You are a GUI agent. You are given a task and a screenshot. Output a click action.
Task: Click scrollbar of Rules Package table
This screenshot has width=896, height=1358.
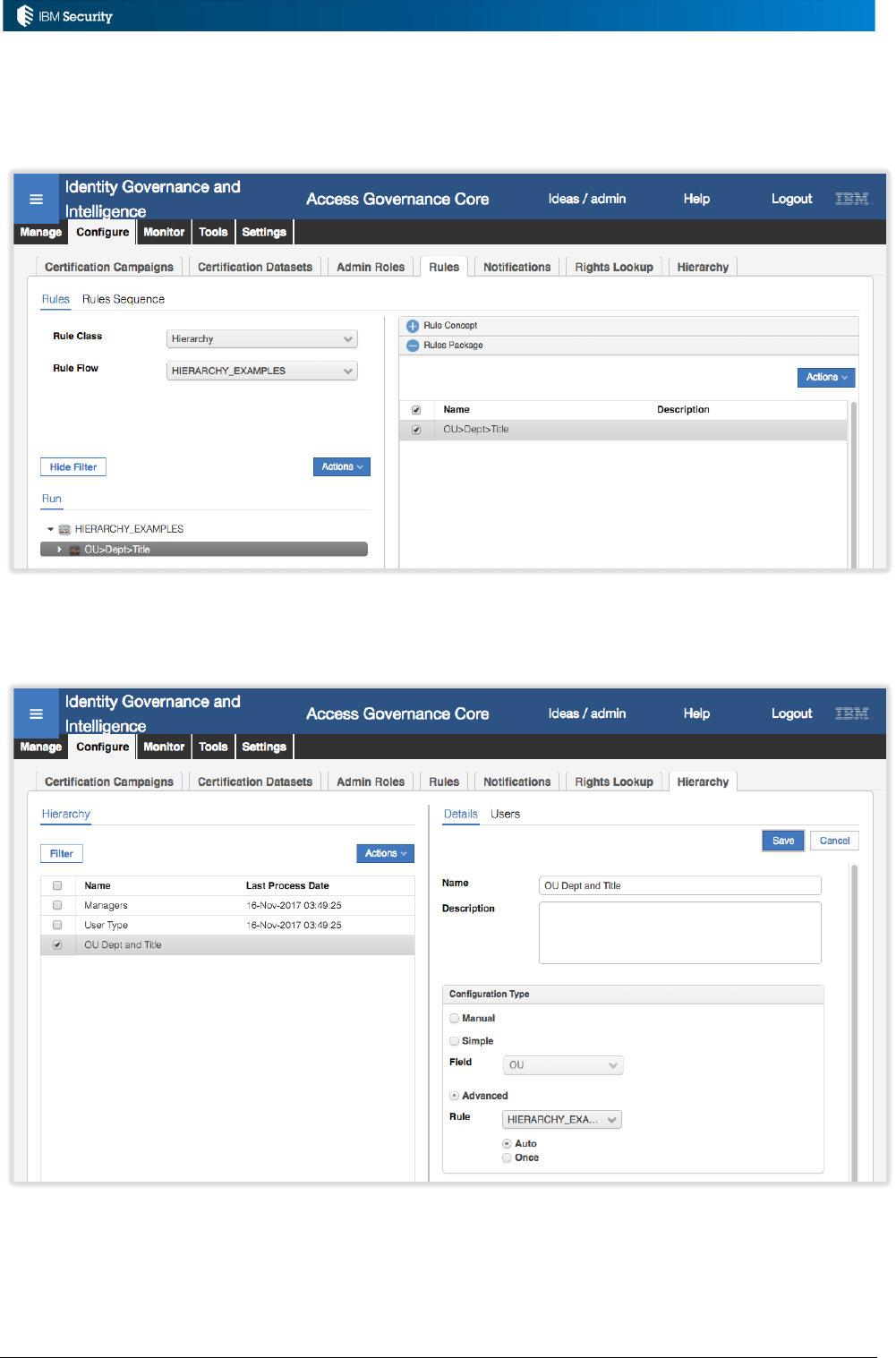click(x=854, y=483)
